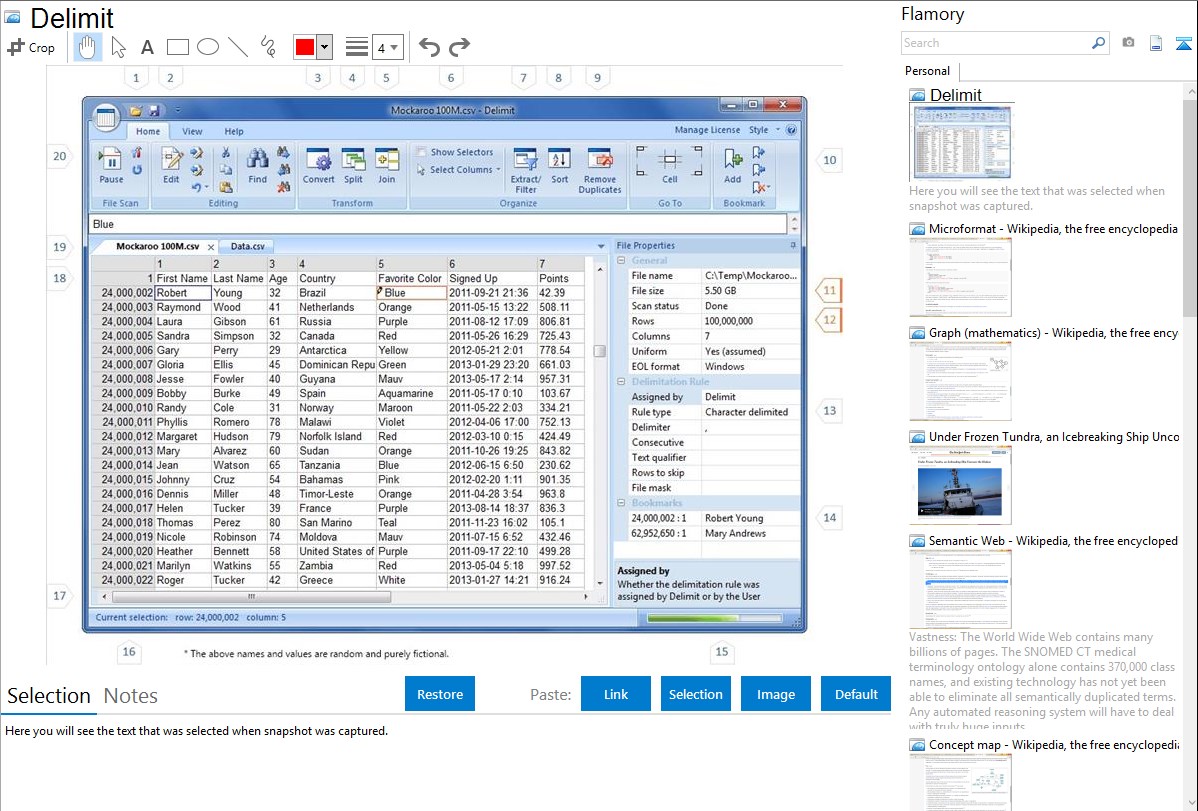
Task: Open the color picker dropdown arrow
Action: [324, 47]
